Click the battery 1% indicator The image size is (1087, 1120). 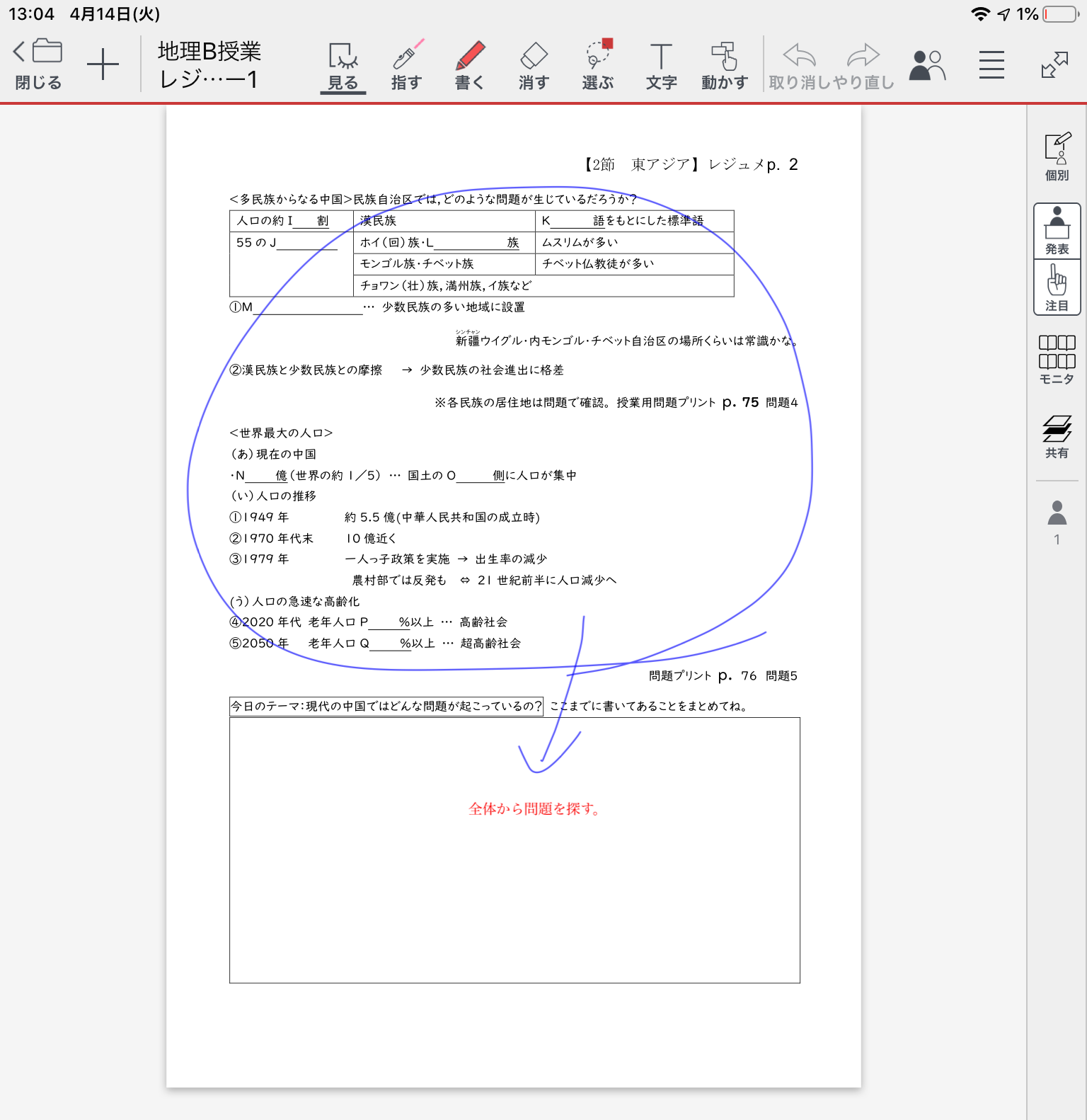[1049, 14]
